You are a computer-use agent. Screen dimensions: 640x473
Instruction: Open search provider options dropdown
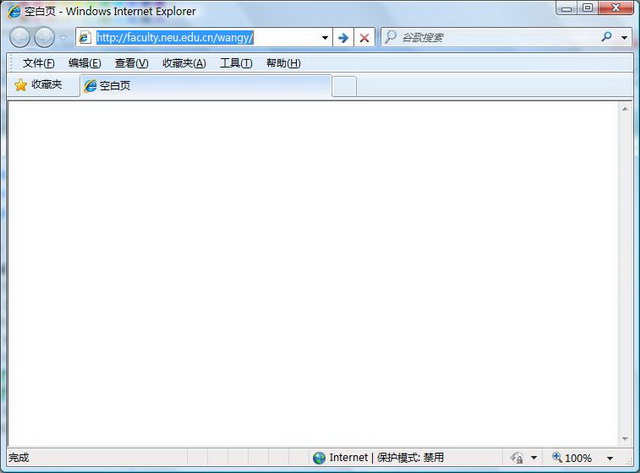pos(624,38)
